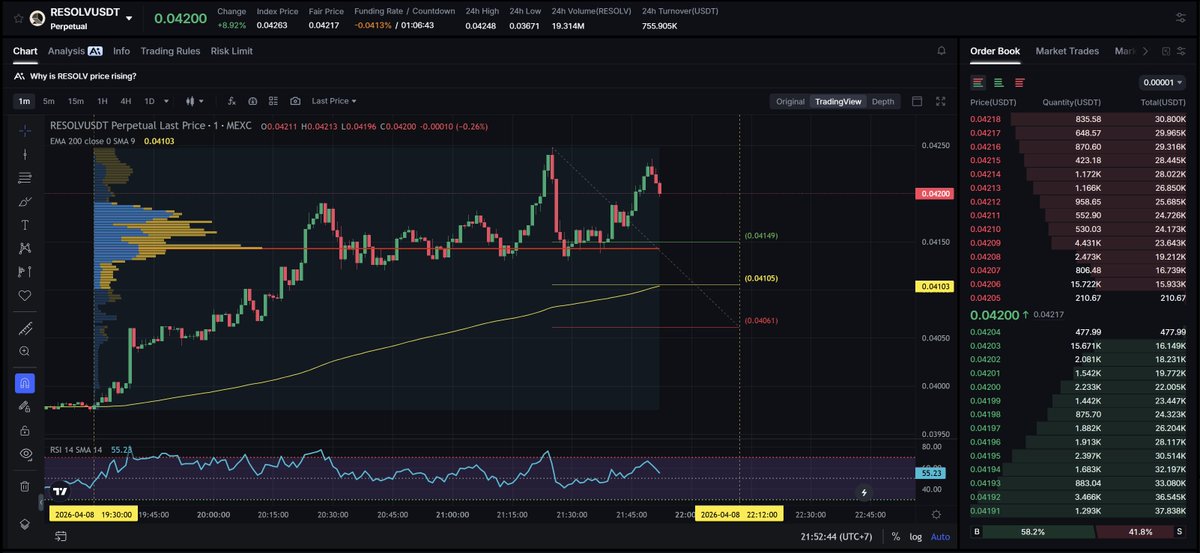This screenshot has height=553, width=1200.
Task: Select the ruler measure tool
Action: tap(25, 328)
